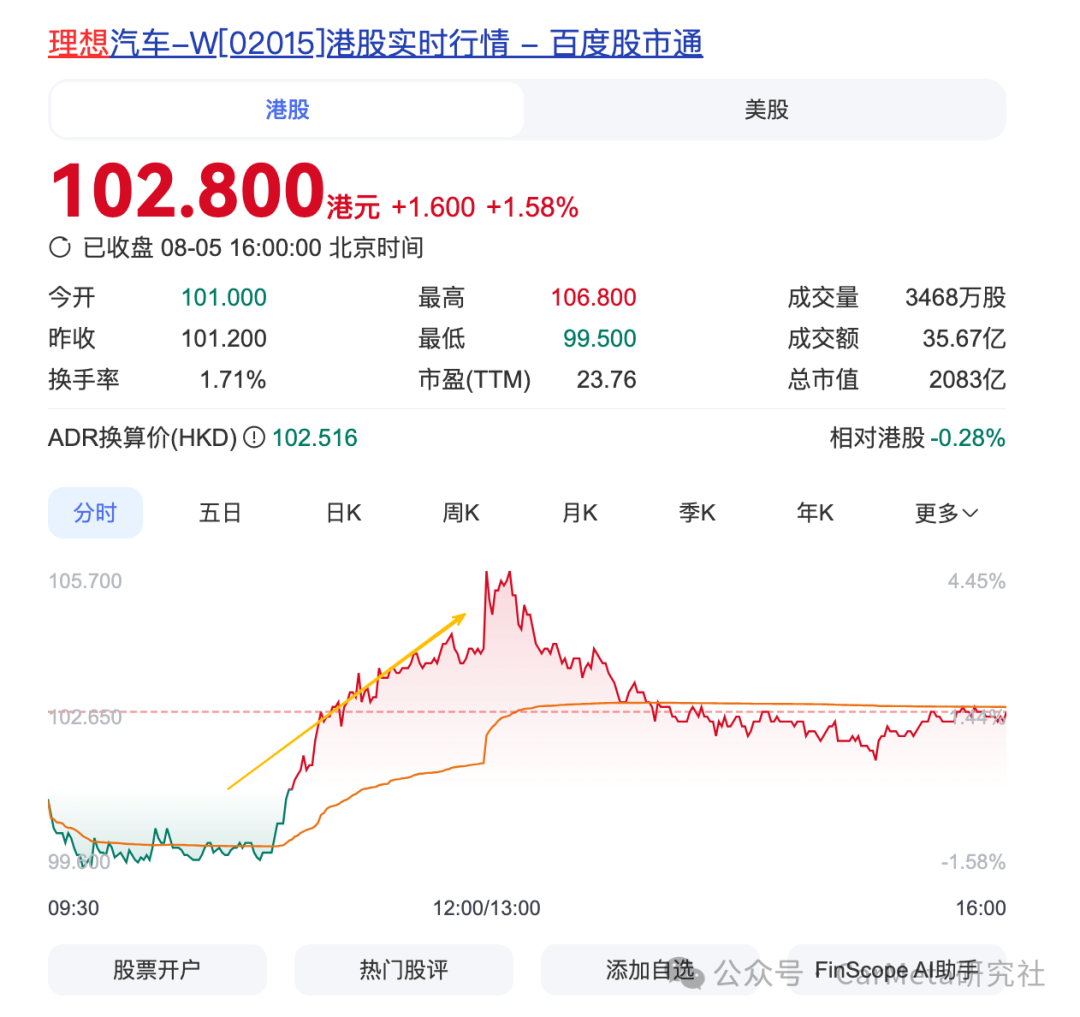Expand the 更多 chart period dropdown
This screenshot has height=1017, width=1080.
click(x=946, y=513)
